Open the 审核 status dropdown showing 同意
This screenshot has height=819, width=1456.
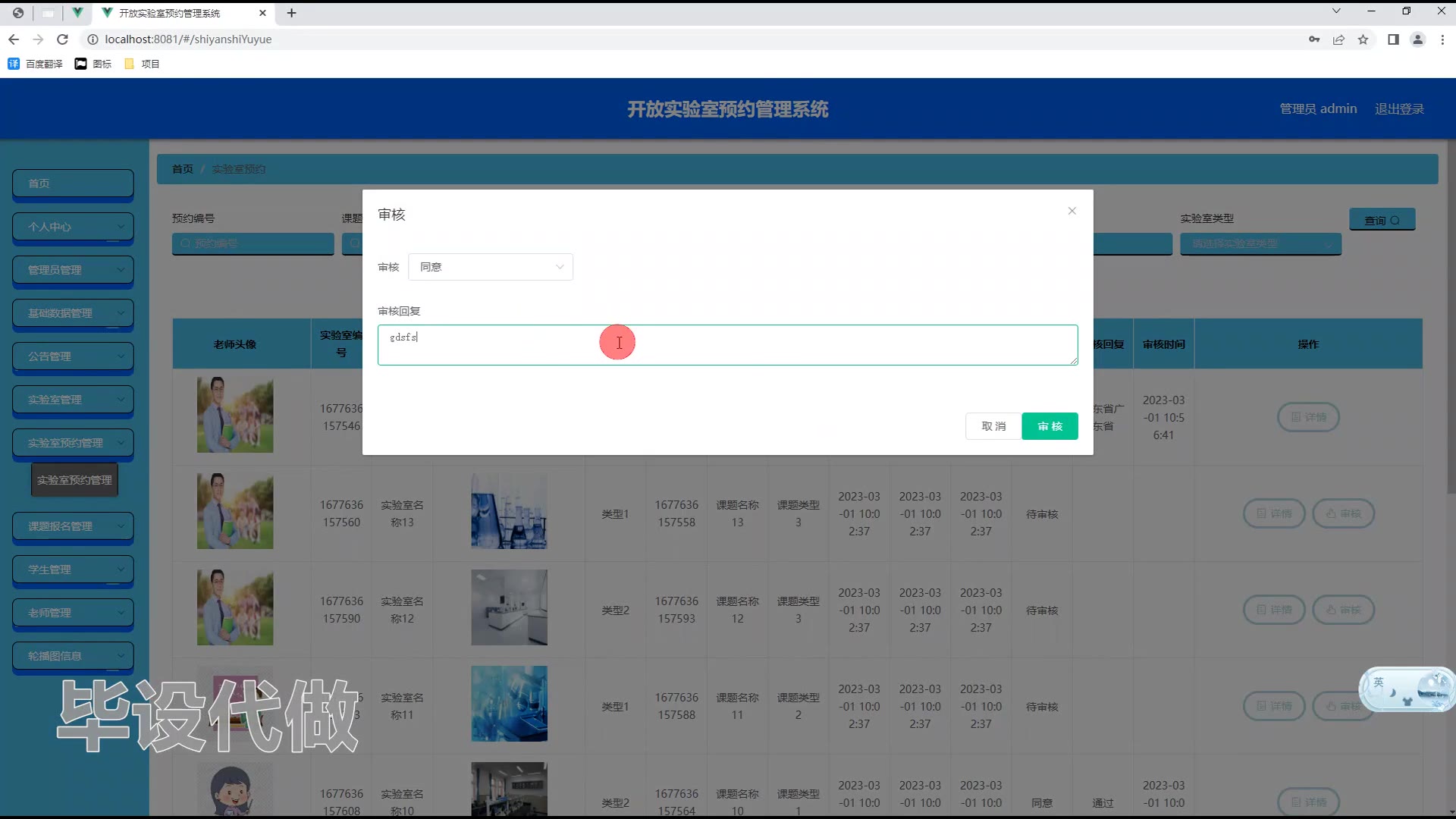491,267
